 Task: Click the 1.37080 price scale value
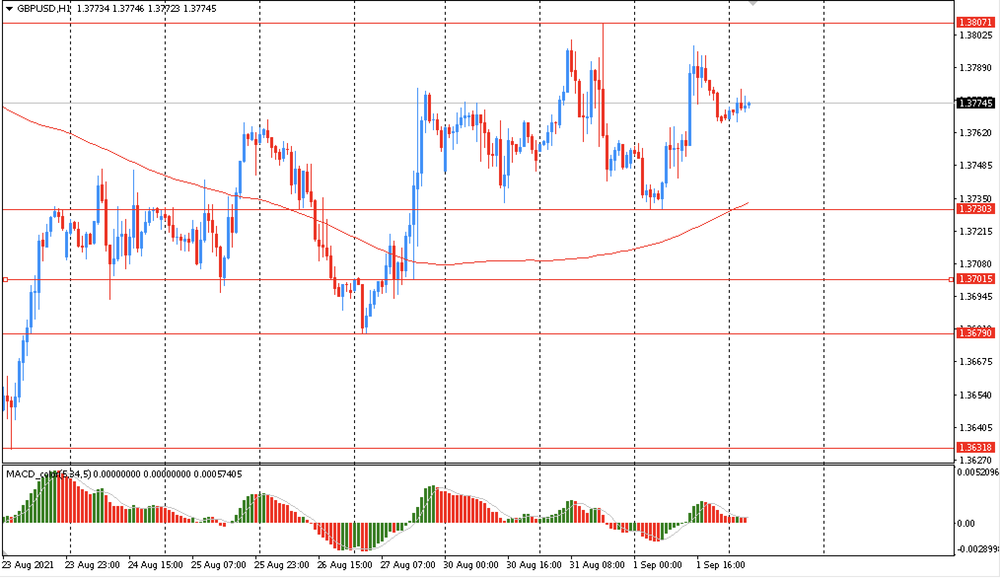pos(976,263)
